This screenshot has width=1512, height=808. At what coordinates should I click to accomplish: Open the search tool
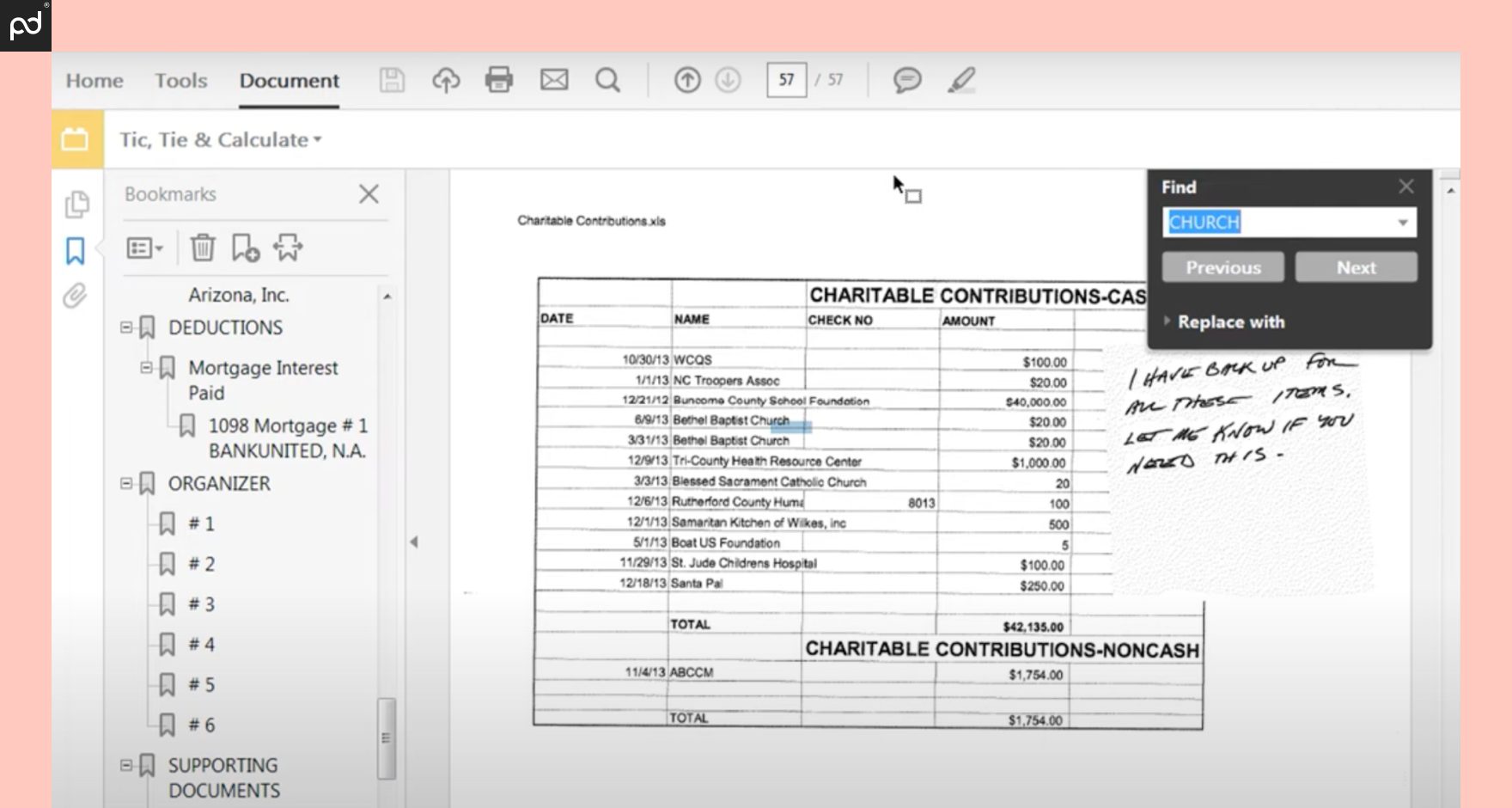[x=608, y=80]
